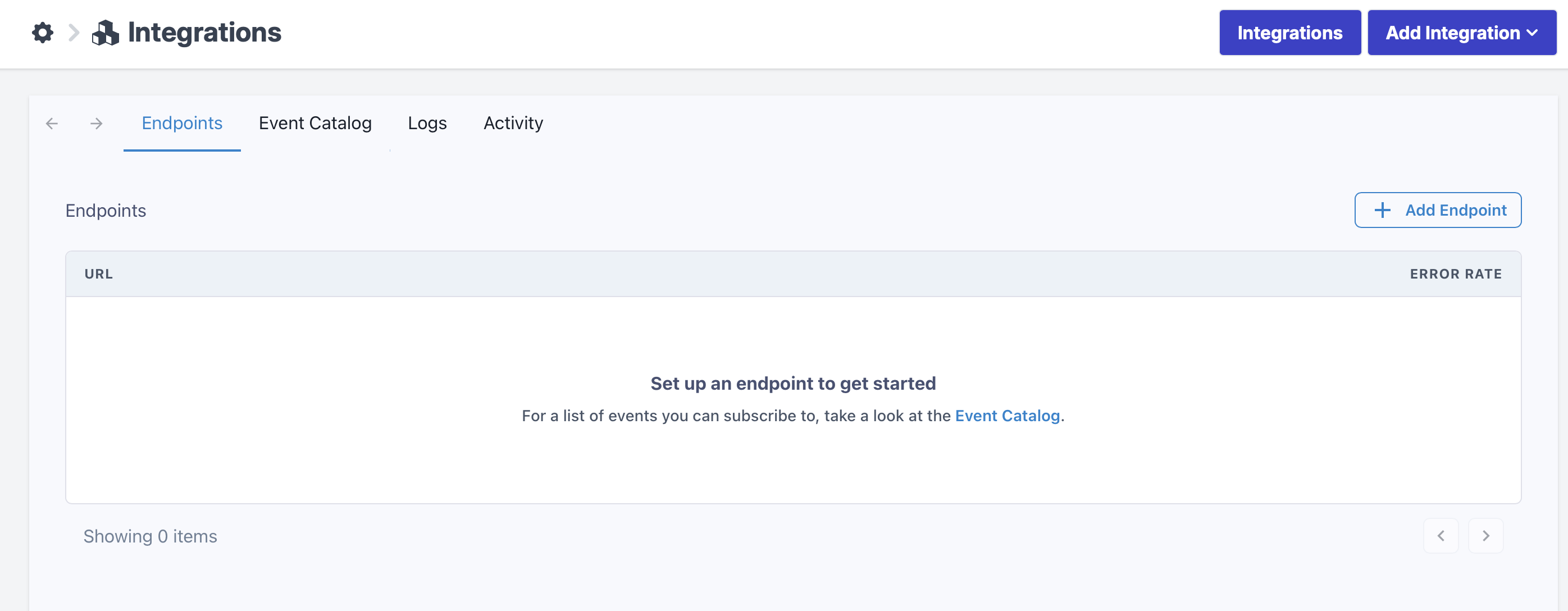Screen dimensions: 1568x611
Task: Click the Add Integration dropdown chevron
Action: click(1533, 34)
